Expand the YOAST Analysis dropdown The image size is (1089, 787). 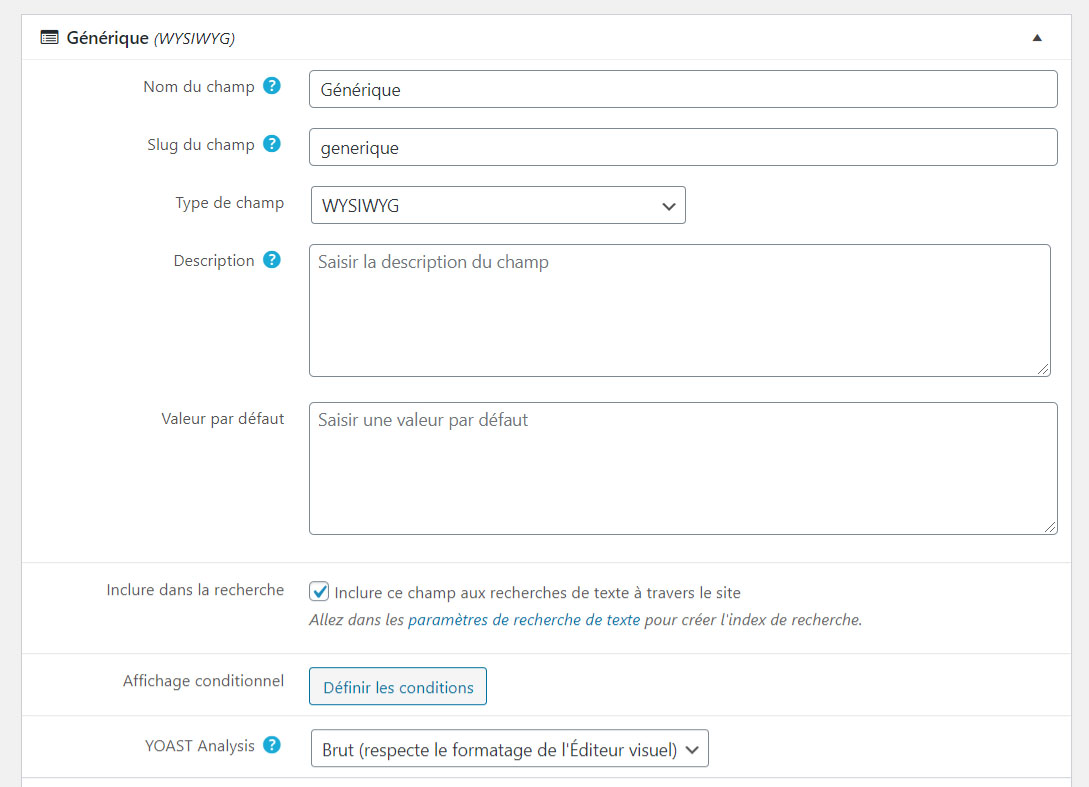(x=509, y=749)
